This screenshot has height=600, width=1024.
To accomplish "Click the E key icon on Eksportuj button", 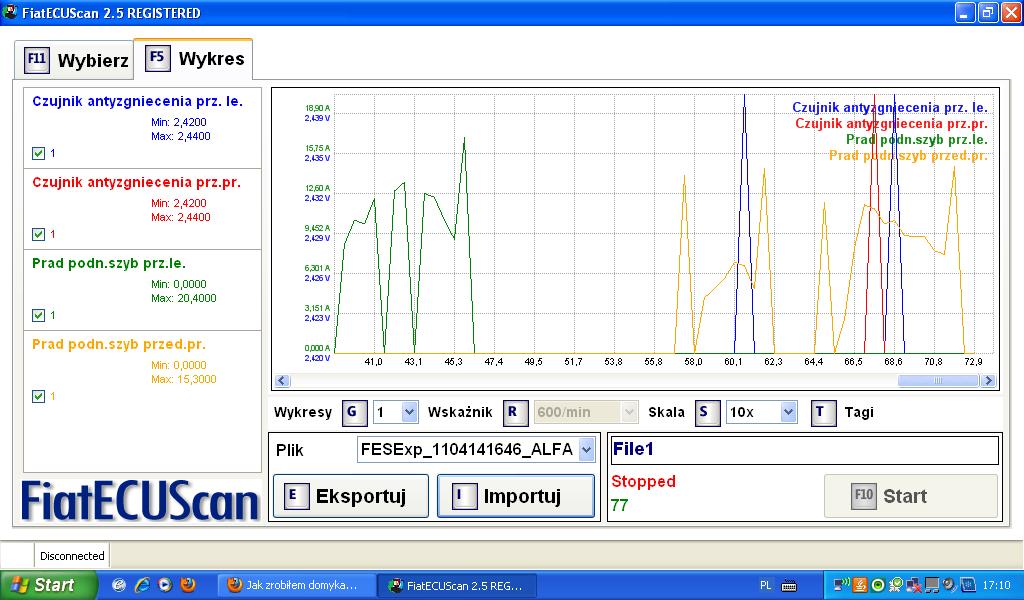I will [x=295, y=496].
